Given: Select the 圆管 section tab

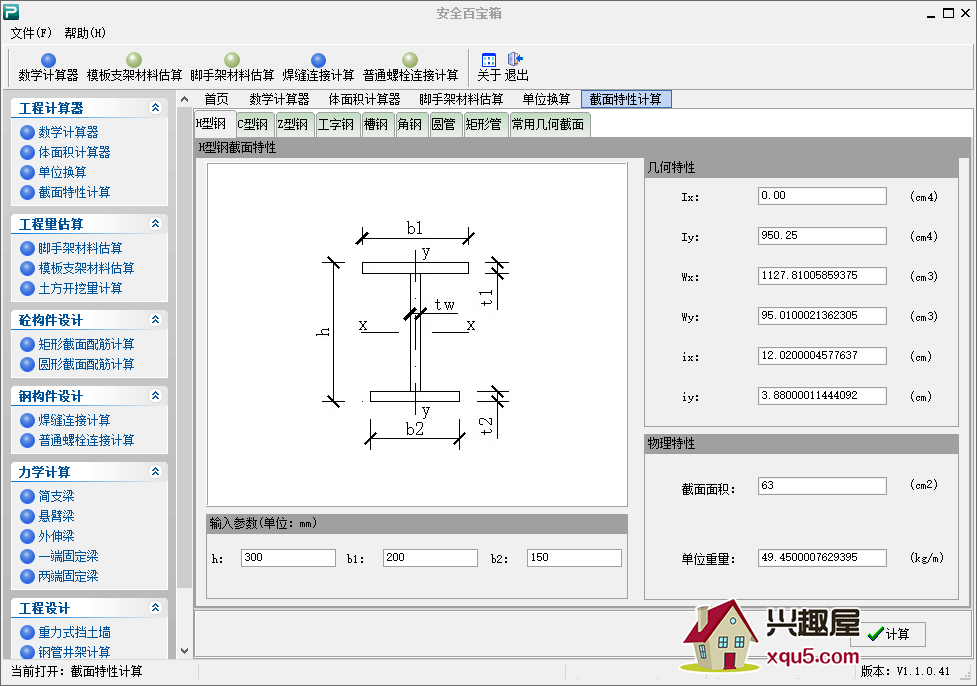Looking at the screenshot, I should tap(444, 125).
